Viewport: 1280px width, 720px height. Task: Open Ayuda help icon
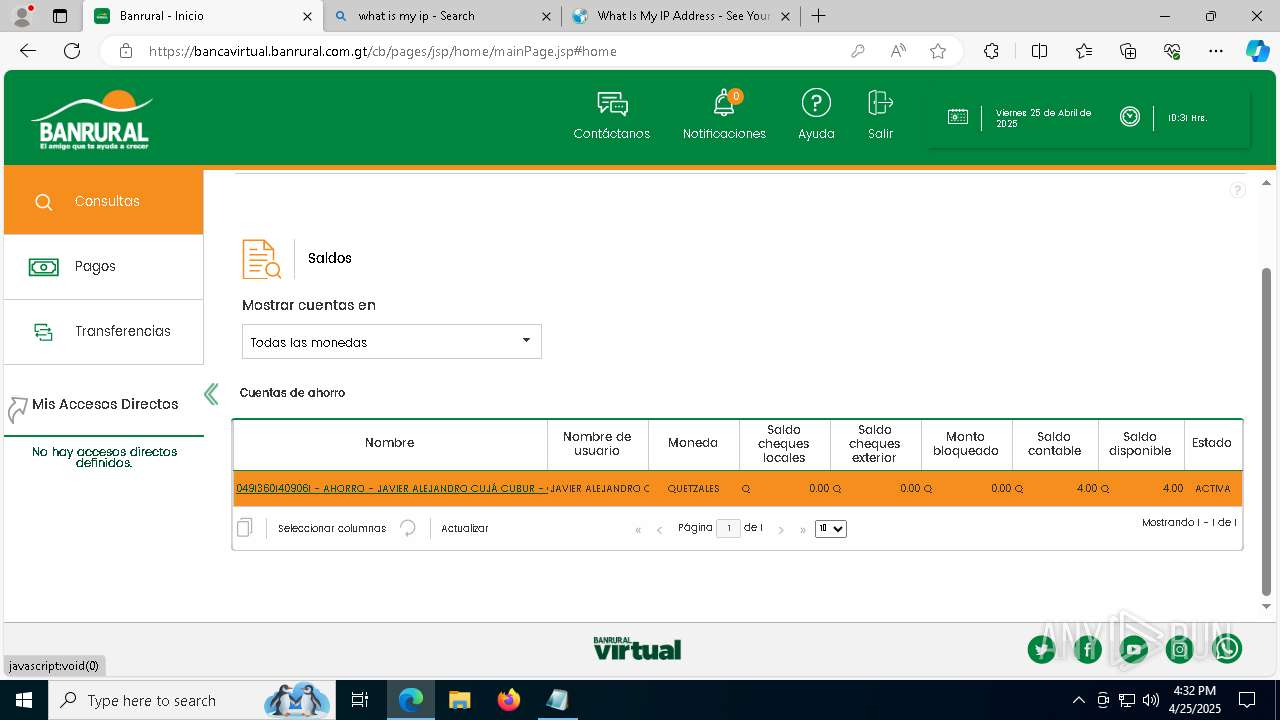click(x=816, y=103)
